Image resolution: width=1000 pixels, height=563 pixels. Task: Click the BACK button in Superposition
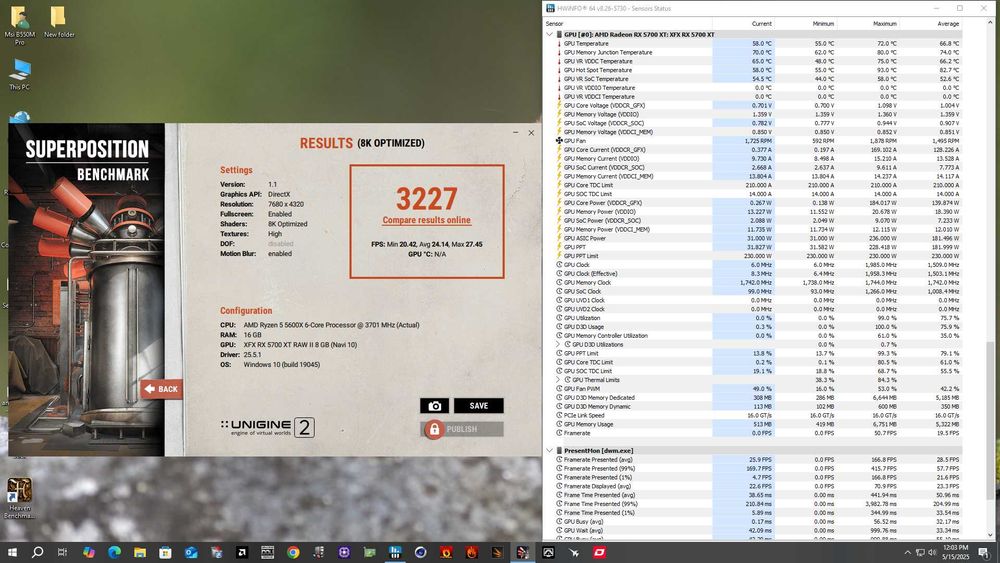click(161, 389)
